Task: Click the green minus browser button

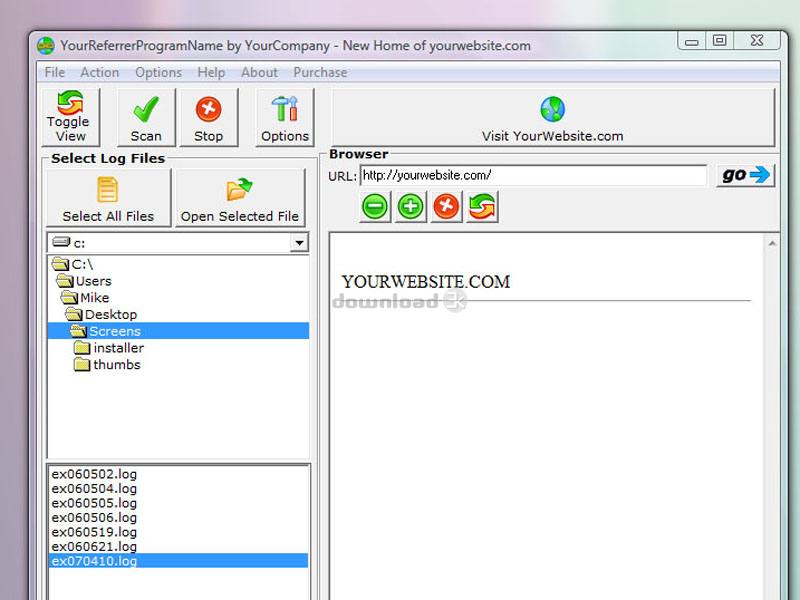Action: pos(375,207)
